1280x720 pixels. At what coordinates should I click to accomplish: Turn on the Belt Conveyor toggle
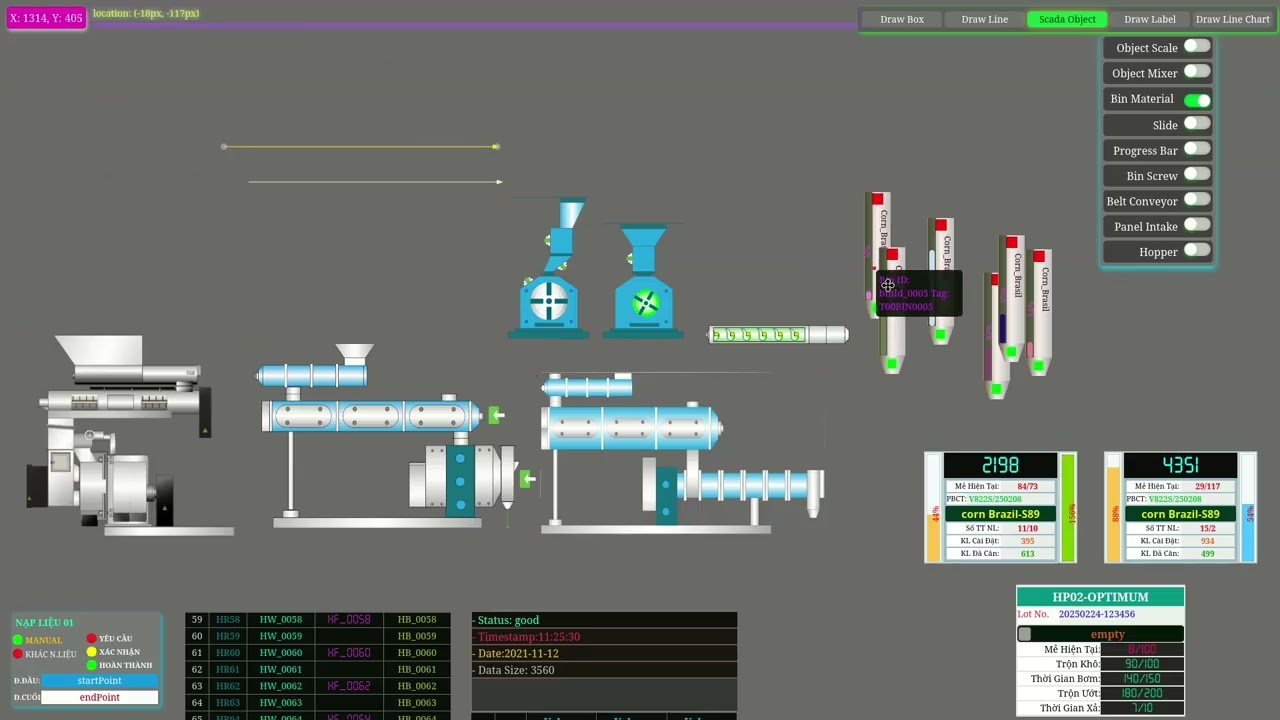point(1197,200)
